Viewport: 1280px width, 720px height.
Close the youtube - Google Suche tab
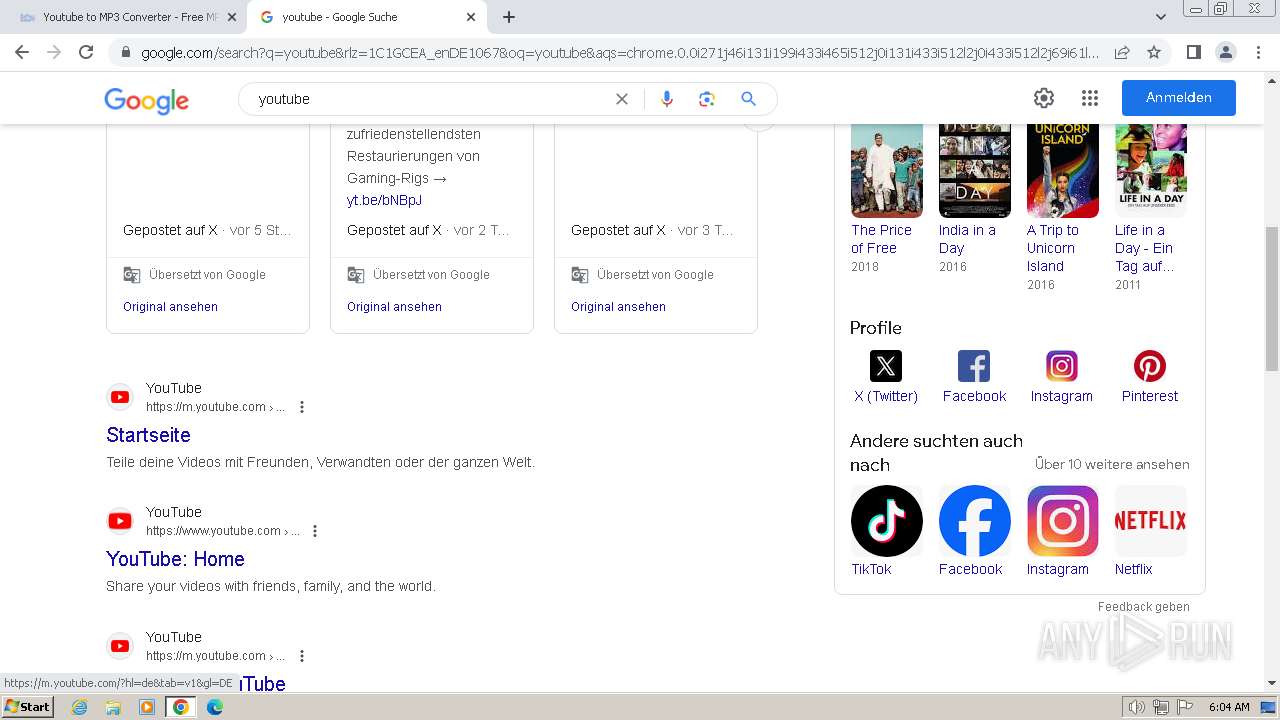click(x=471, y=17)
